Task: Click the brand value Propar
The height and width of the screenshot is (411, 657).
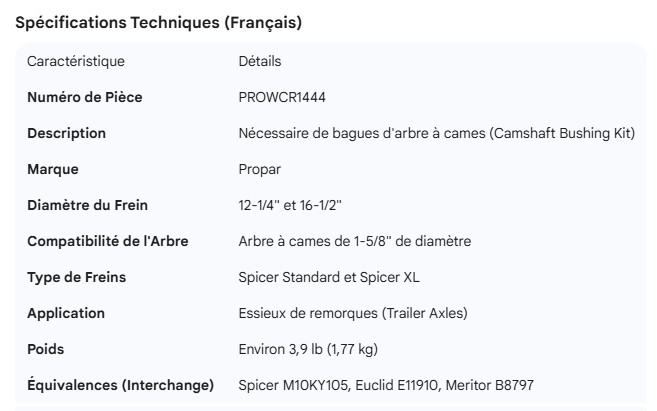Action: pyautogui.click(x=260, y=170)
